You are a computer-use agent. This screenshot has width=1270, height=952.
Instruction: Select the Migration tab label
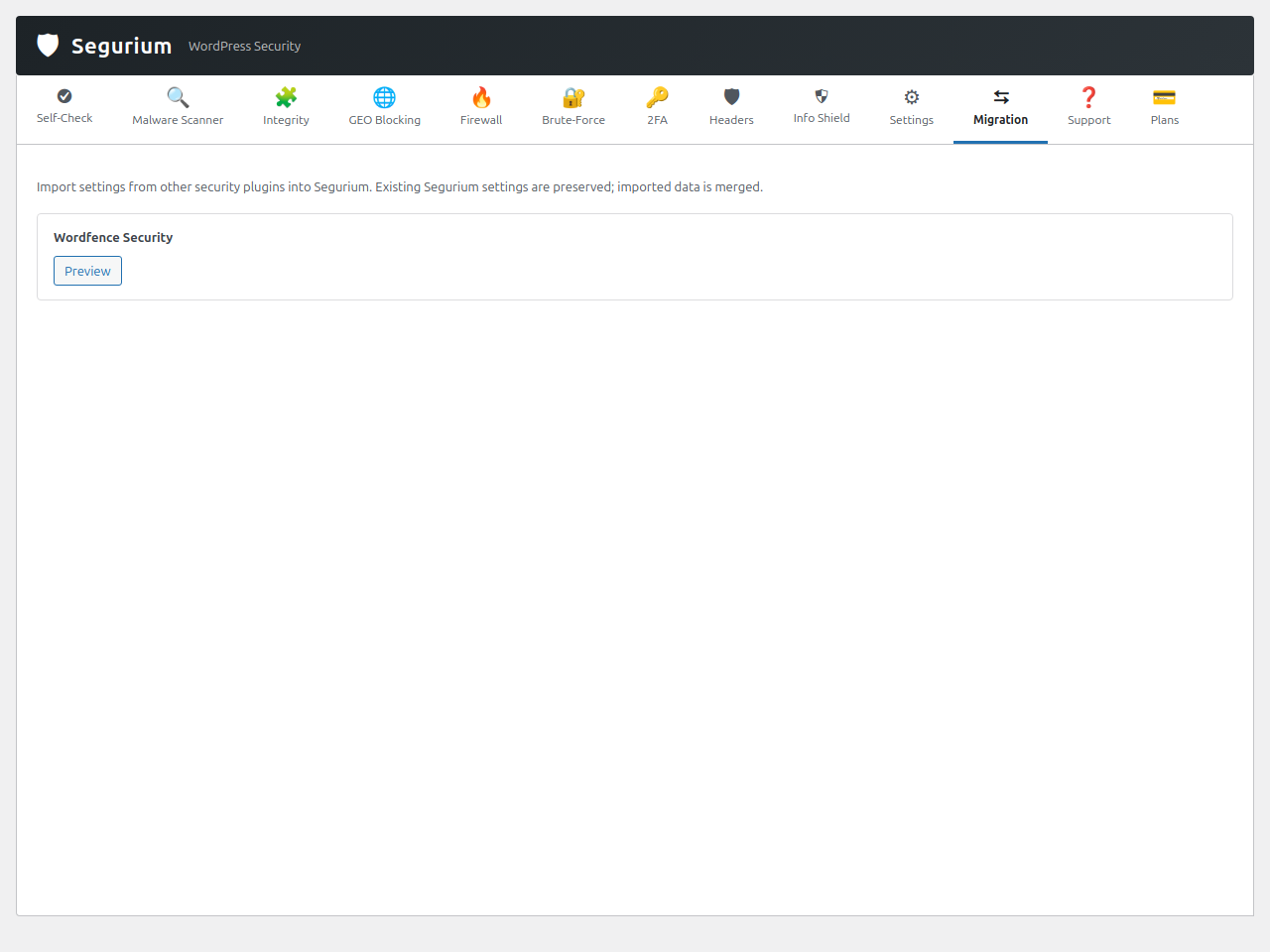[1000, 120]
